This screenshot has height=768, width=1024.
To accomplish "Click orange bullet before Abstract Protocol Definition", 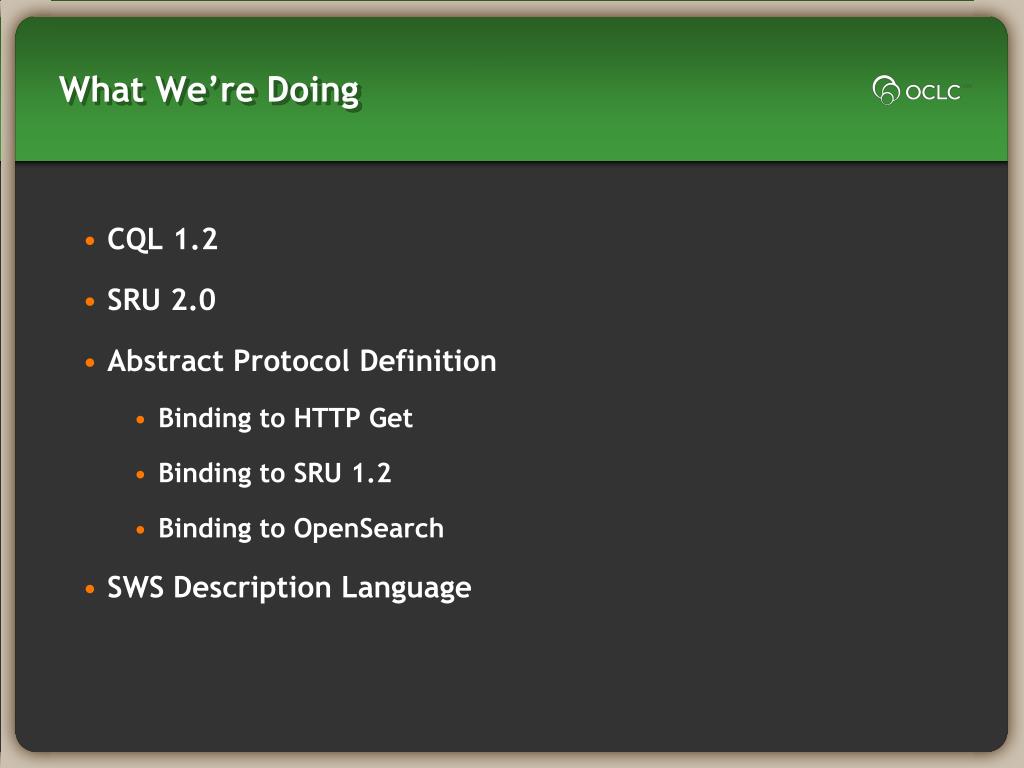I will click(90, 362).
